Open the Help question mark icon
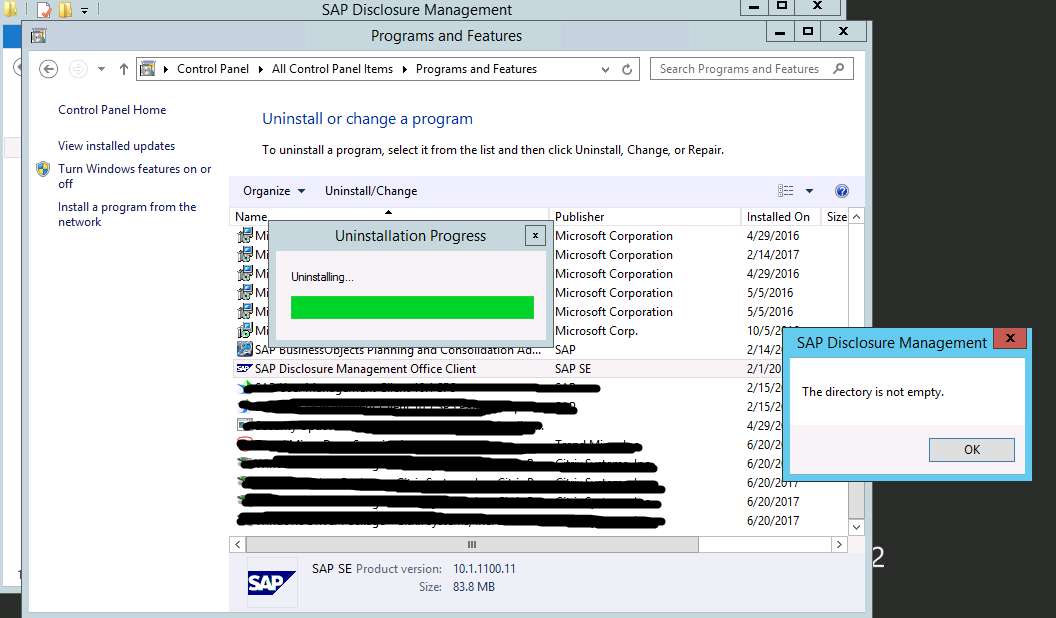This screenshot has height=618, width=1056. (x=842, y=191)
